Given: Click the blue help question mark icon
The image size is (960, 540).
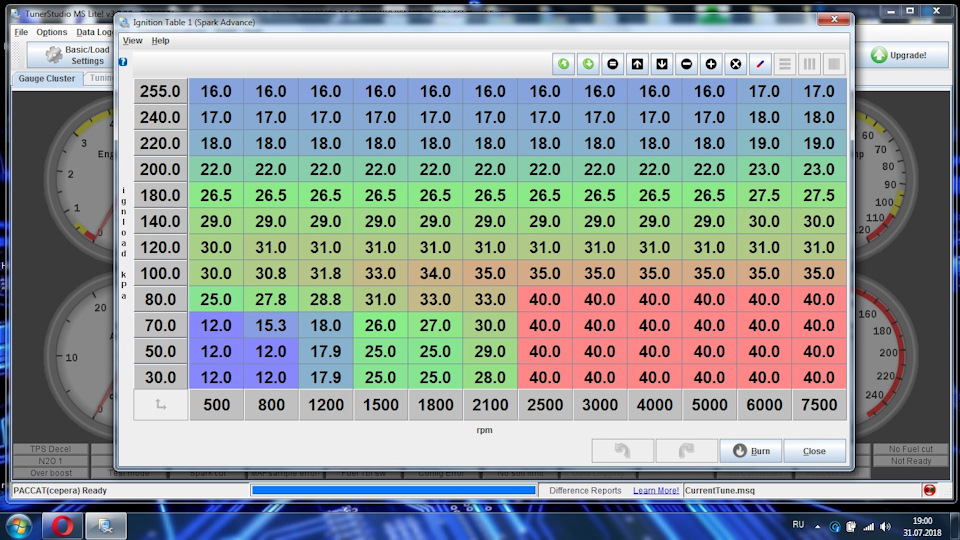Looking at the screenshot, I should (123, 62).
